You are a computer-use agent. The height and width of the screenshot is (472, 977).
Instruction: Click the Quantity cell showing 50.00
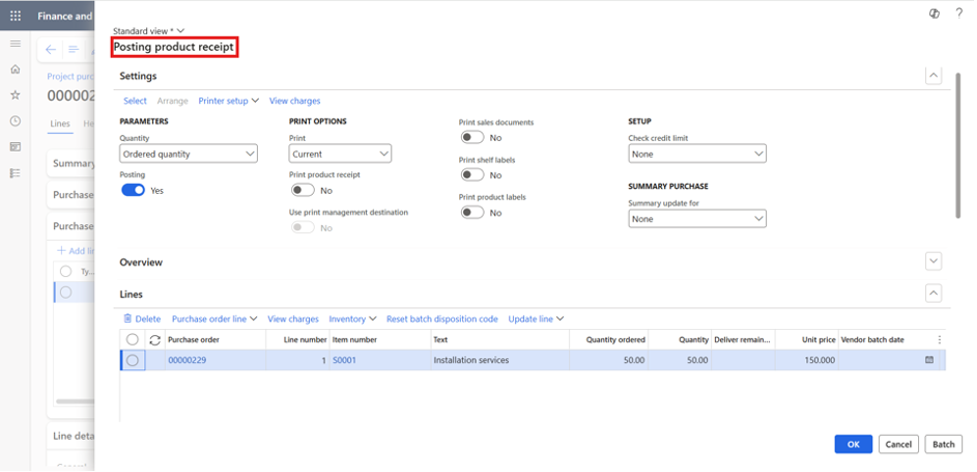[680, 360]
